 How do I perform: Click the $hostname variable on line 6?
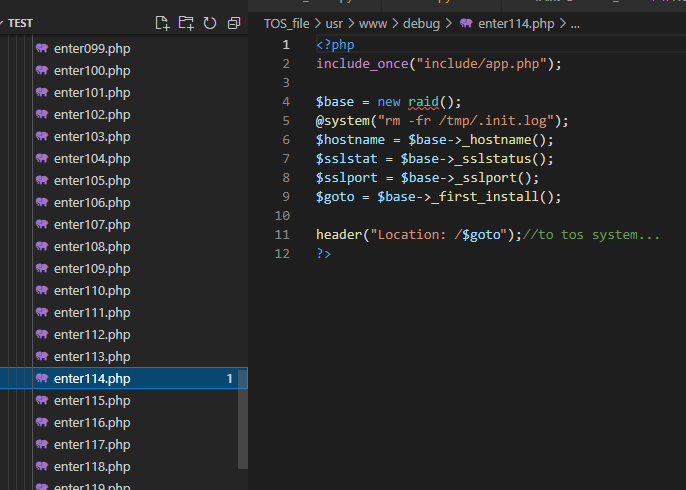point(350,140)
